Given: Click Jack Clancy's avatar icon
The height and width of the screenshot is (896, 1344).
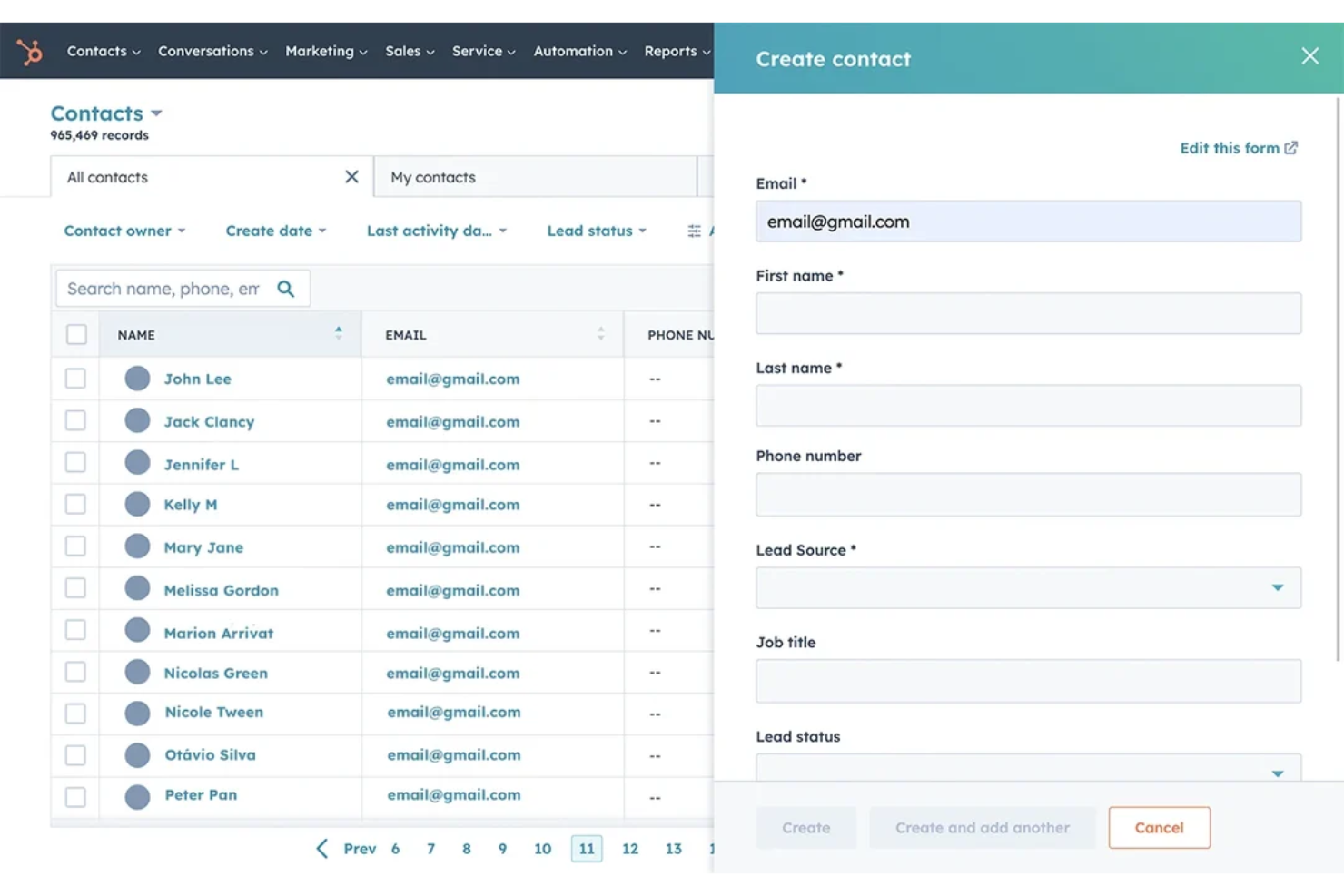Looking at the screenshot, I should point(137,421).
